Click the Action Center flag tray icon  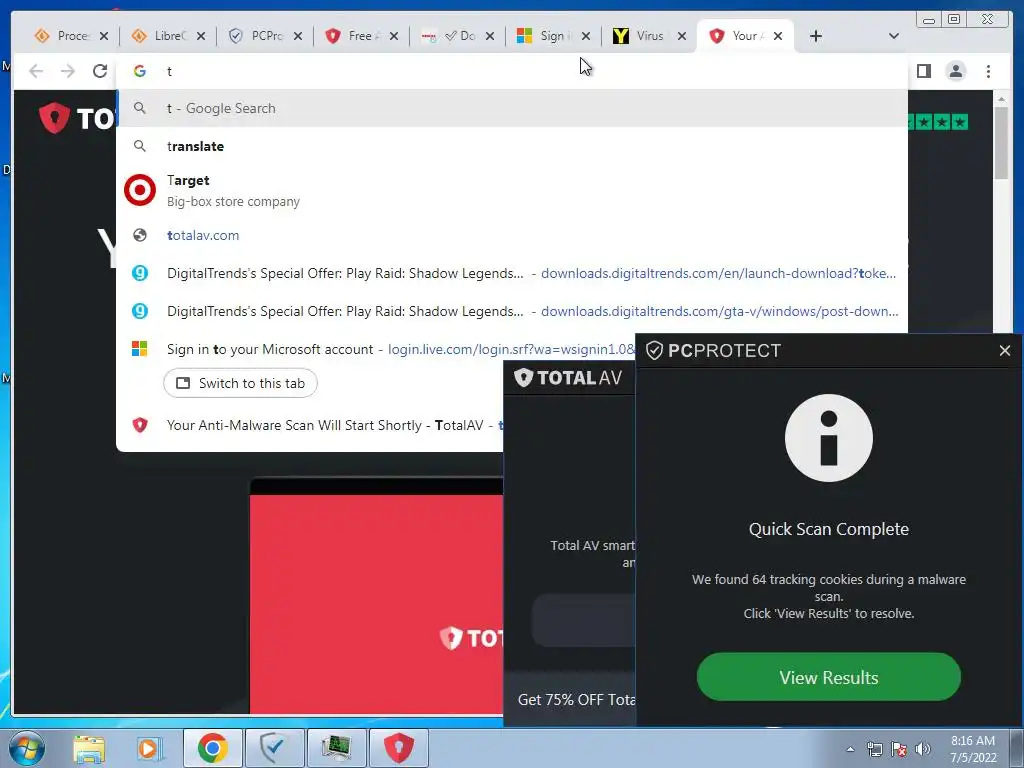tap(899, 749)
